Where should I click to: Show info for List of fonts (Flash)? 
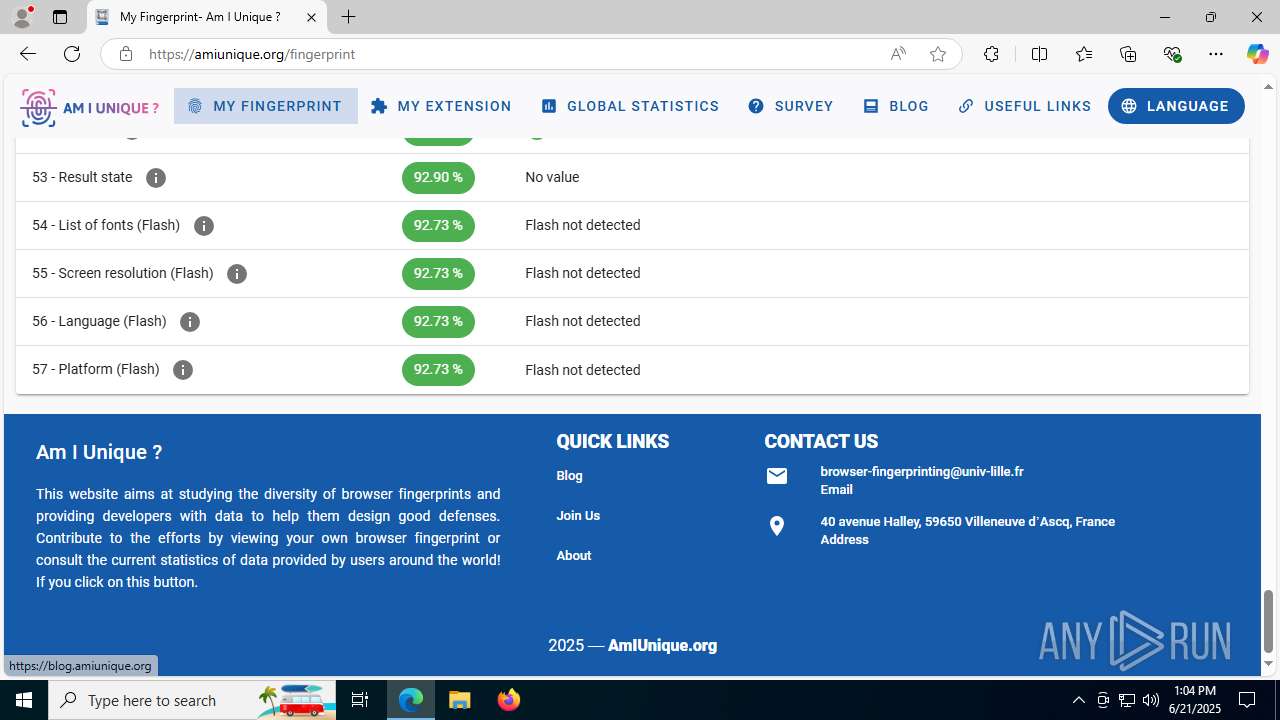click(x=204, y=226)
